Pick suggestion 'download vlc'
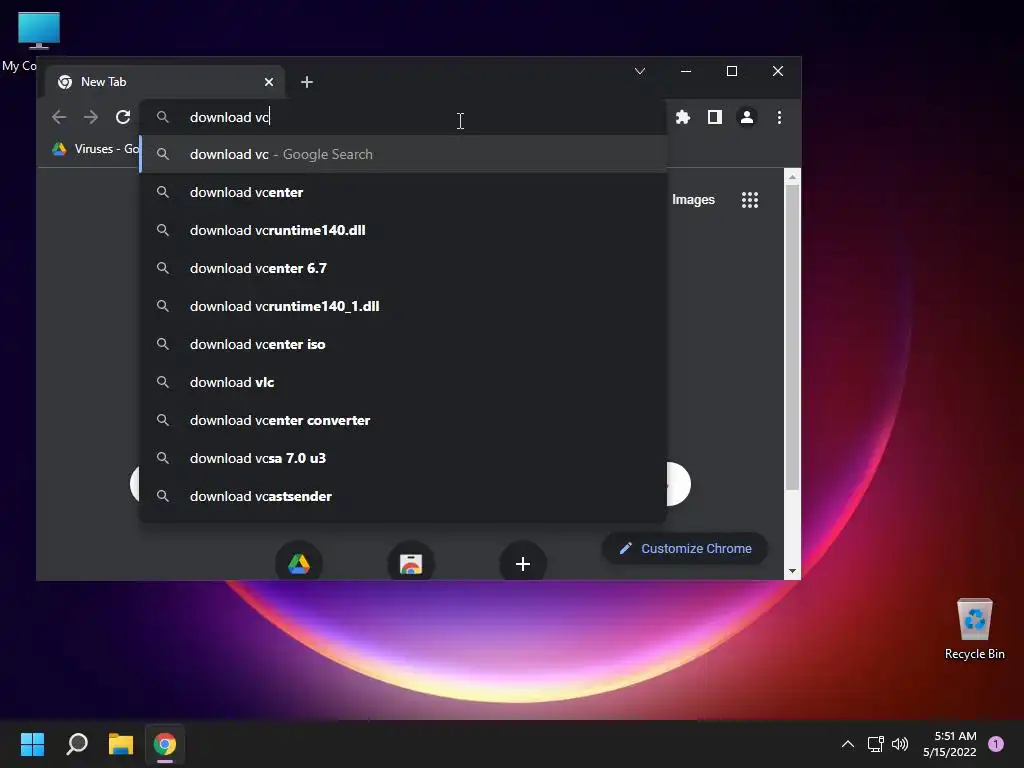 [x=404, y=382]
